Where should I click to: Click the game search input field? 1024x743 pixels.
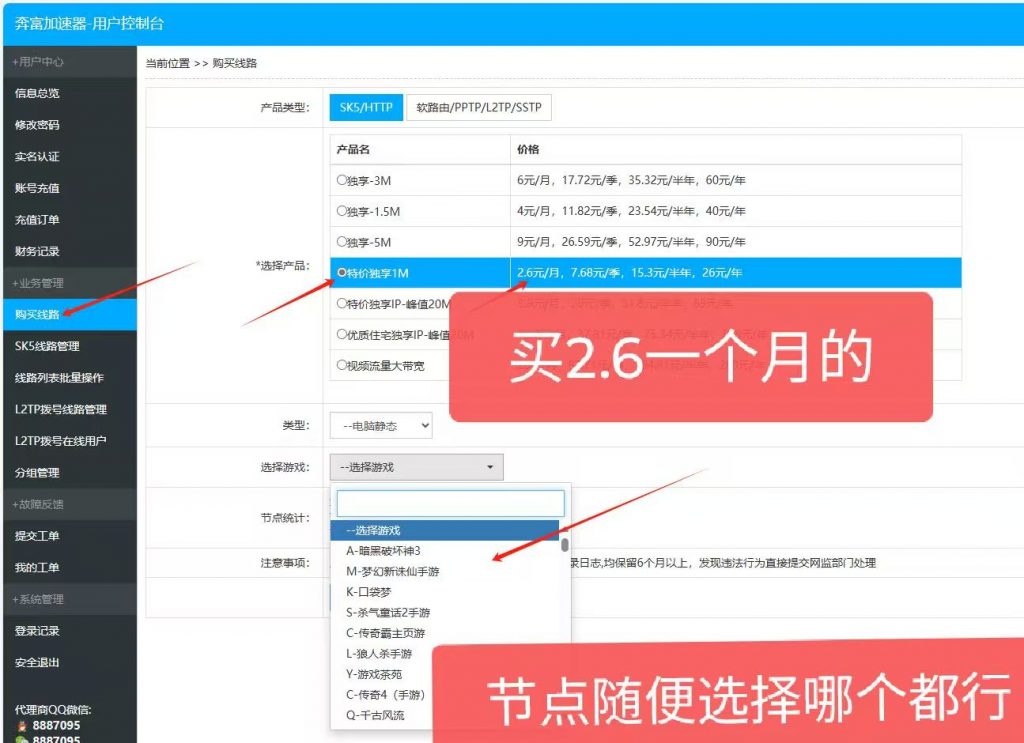click(450, 503)
